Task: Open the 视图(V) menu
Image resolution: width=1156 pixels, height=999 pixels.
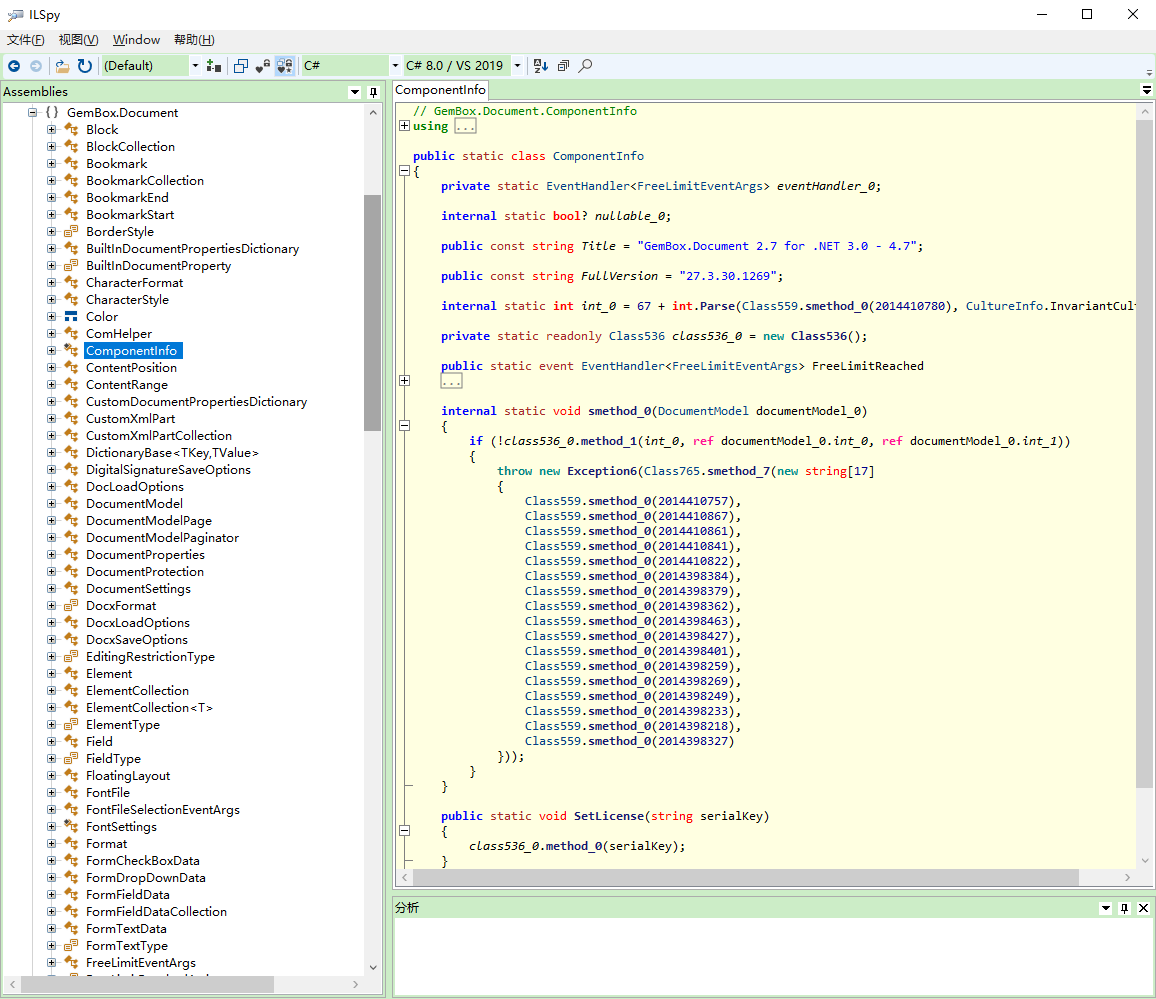Action: 78,40
